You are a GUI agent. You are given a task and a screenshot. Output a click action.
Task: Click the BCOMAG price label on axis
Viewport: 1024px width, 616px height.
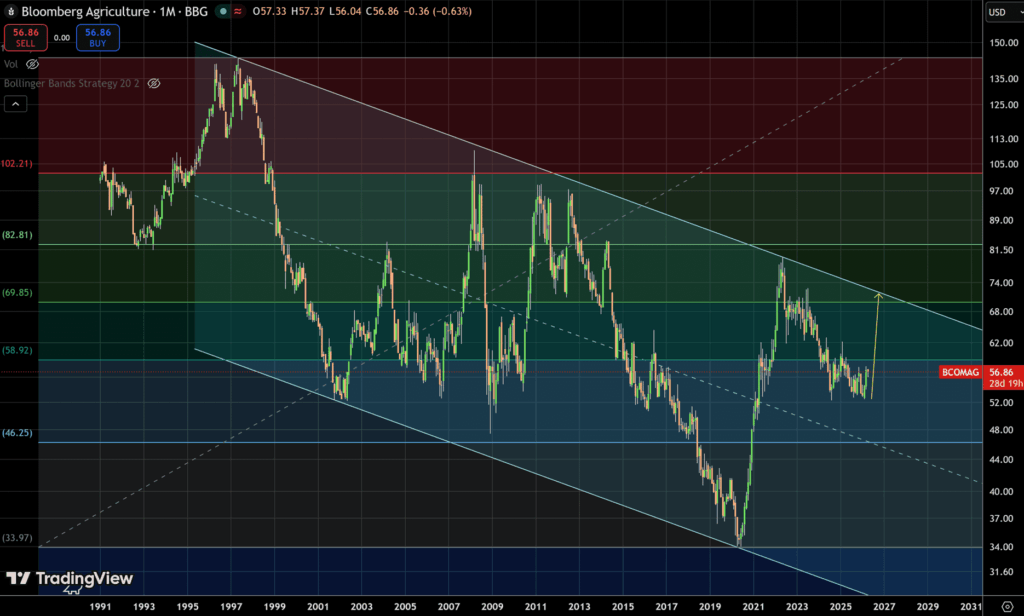coord(958,372)
